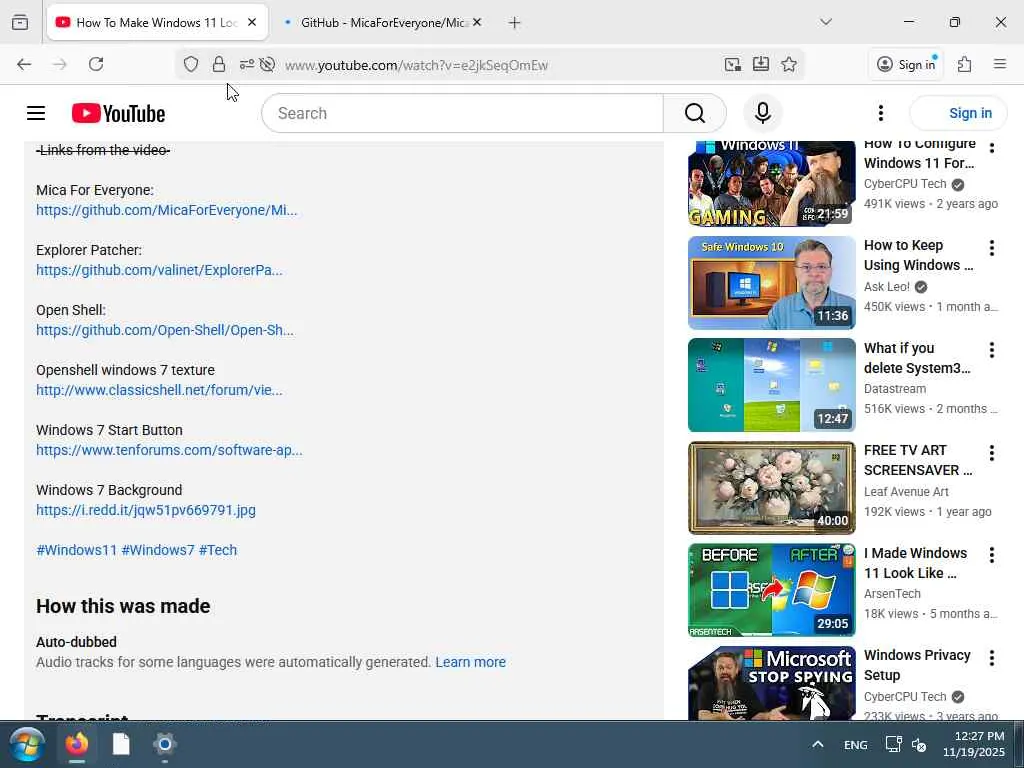Open the settings gear taskbar icon
This screenshot has height=768, width=1024.
pos(165,744)
